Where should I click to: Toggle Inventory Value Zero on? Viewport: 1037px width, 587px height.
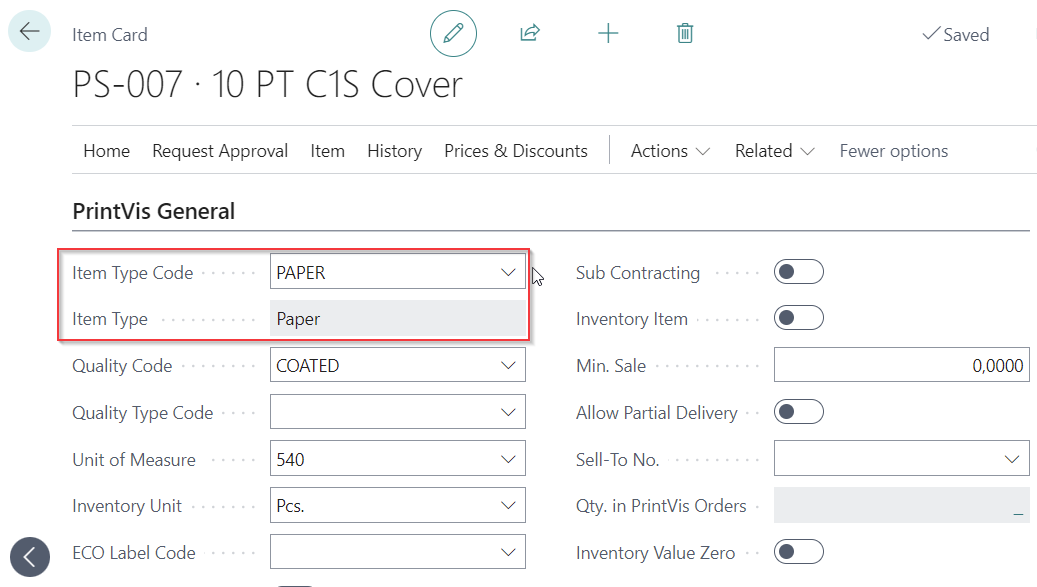(x=798, y=551)
